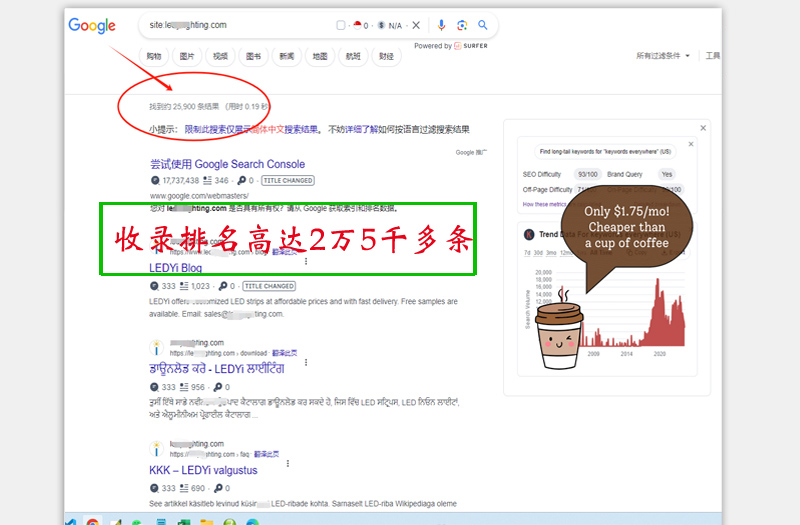The height and width of the screenshot is (525, 800).
Task: Expand the 所有过滤条件 dropdown
Action: [662, 56]
